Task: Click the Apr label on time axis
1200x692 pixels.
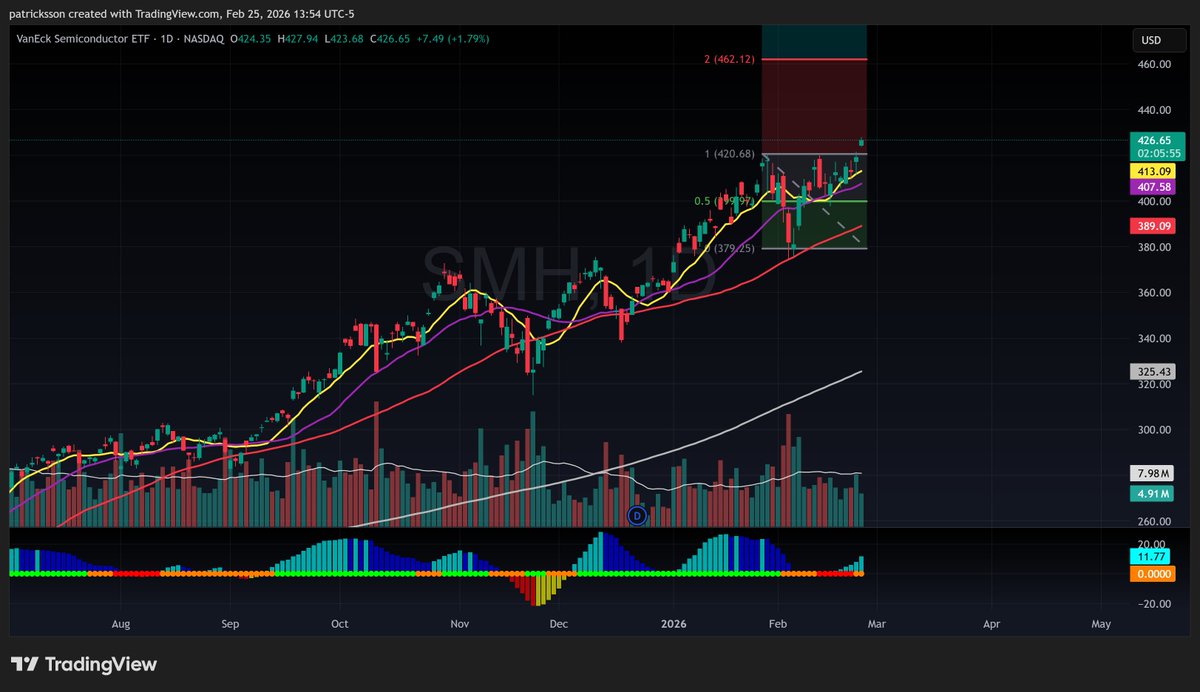Action: point(991,623)
